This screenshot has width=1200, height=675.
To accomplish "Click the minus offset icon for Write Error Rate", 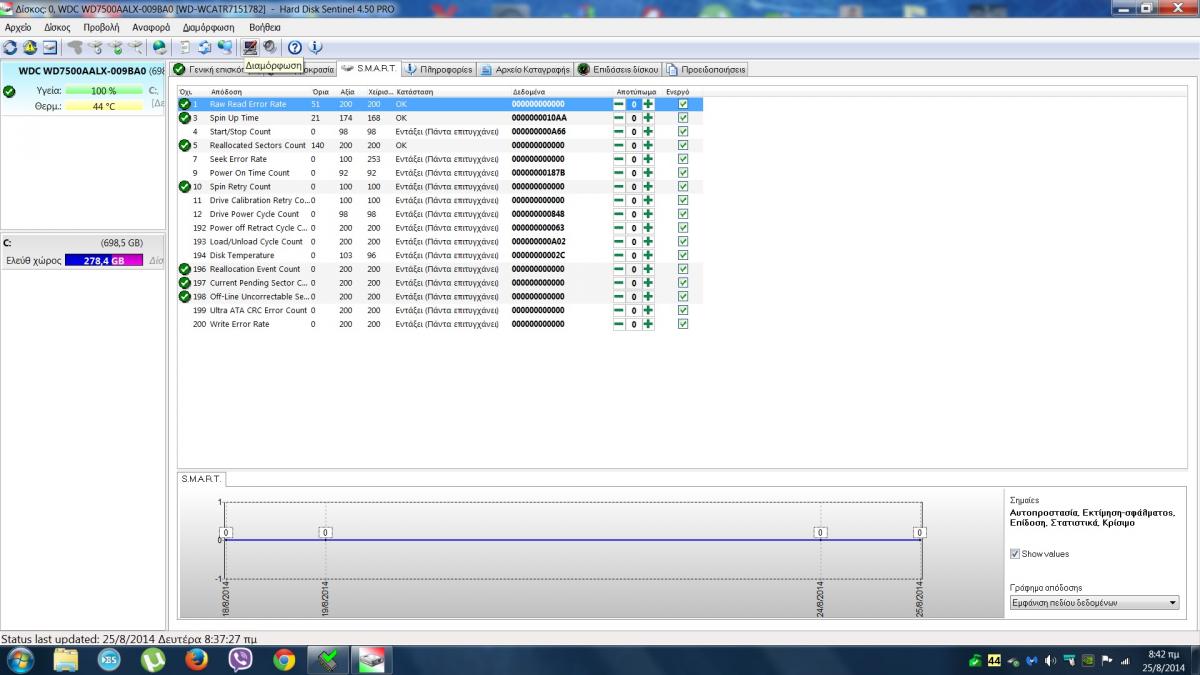I will [x=619, y=324].
